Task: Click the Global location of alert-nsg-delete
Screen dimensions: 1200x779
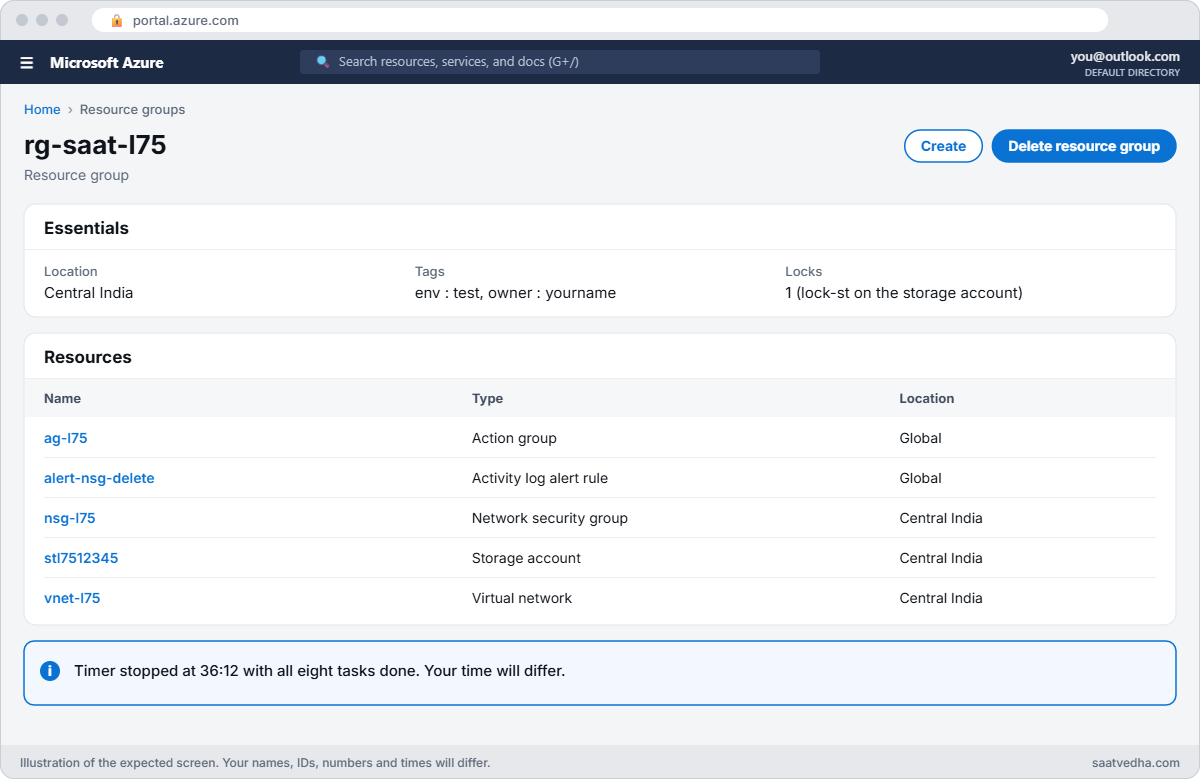Action: 921,478
